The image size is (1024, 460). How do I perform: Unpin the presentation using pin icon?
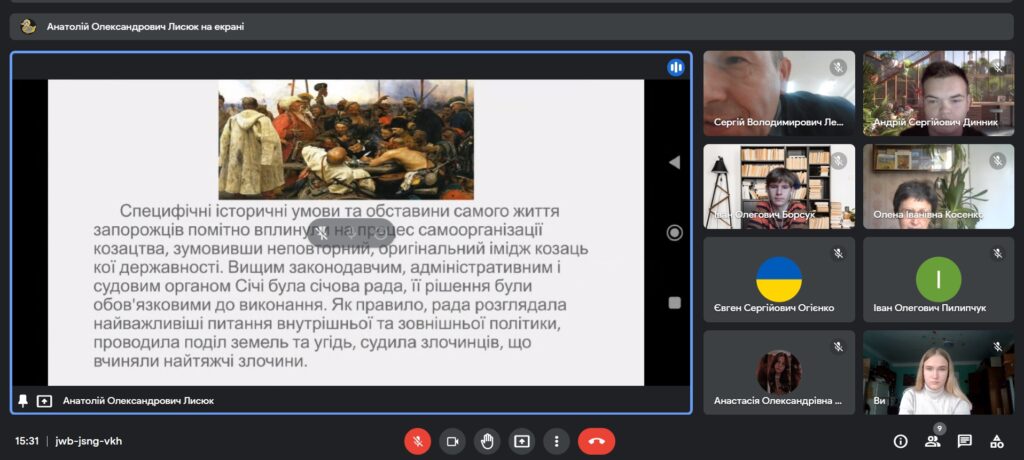coord(23,401)
